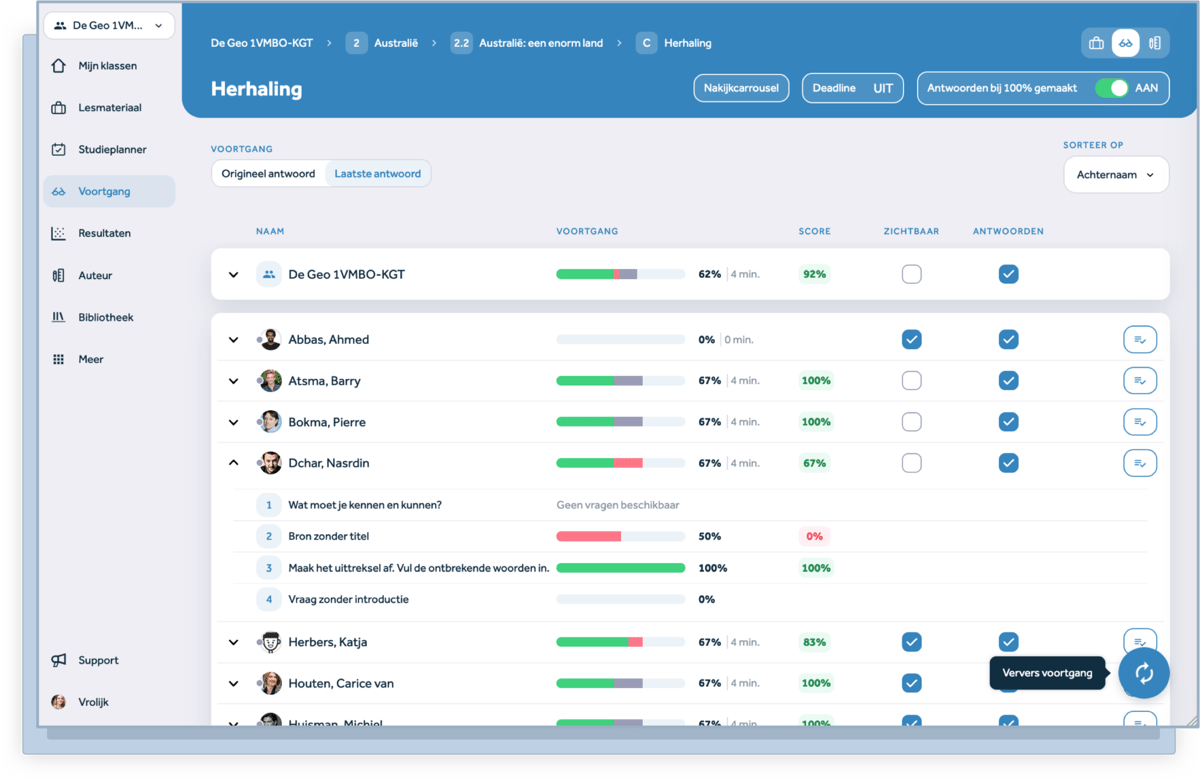Uncheck Zichtbaar checkbox for Abbas, Ahmed
Screen dimensions: 1200x782
click(x=911, y=340)
